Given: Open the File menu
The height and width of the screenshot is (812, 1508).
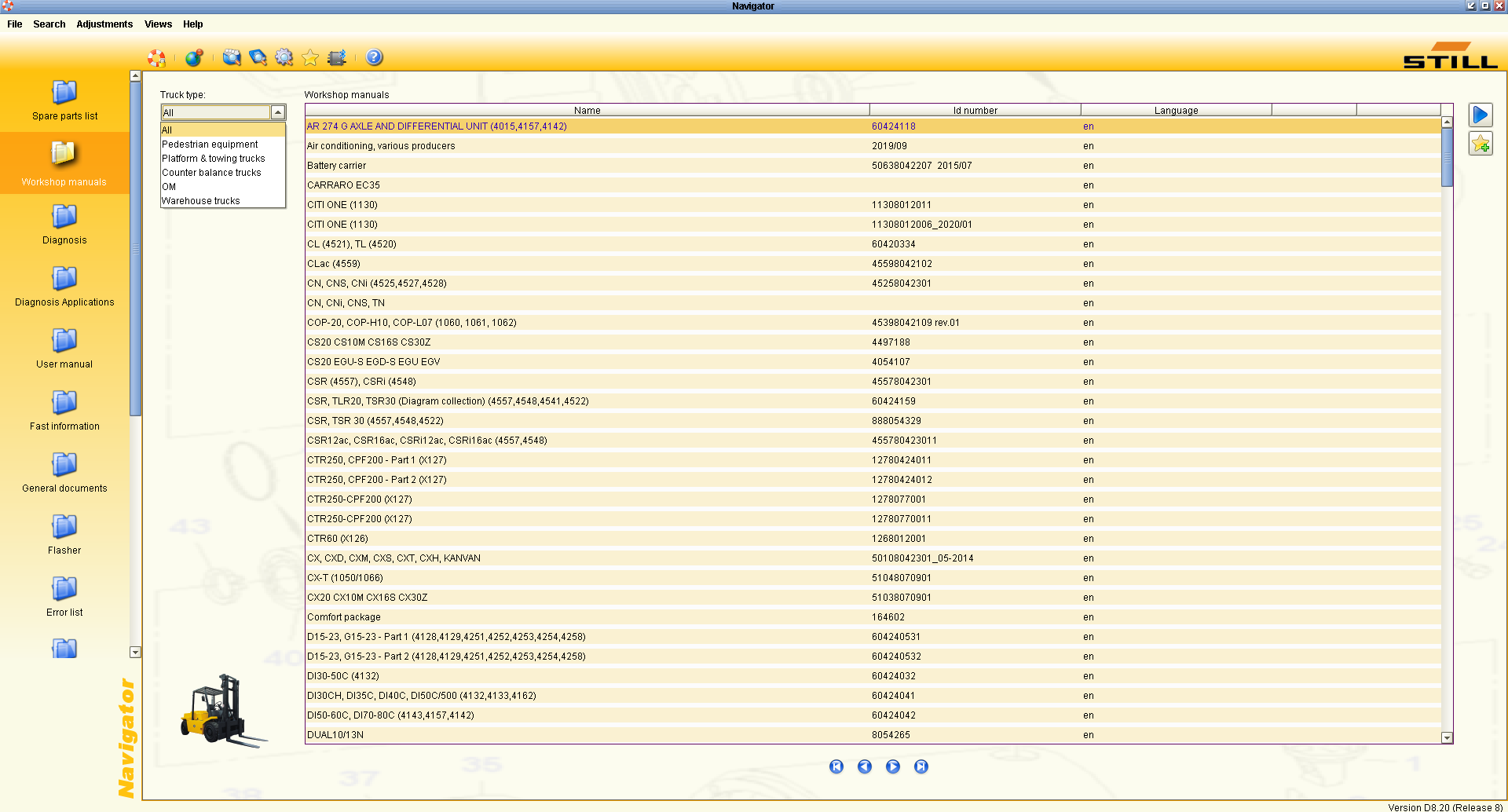Looking at the screenshot, I should pos(15,24).
